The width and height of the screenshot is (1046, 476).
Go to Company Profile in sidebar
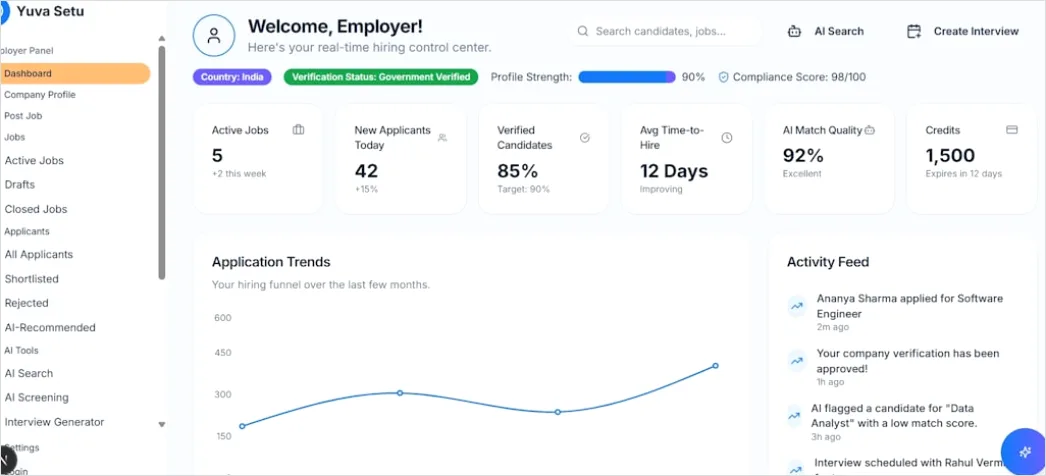pyautogui.click(x=40, y=95)
